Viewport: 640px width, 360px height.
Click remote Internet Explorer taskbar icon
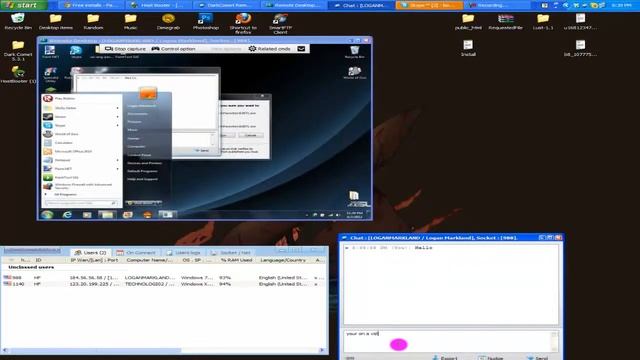pyautogui.click(x=67, y=214)
